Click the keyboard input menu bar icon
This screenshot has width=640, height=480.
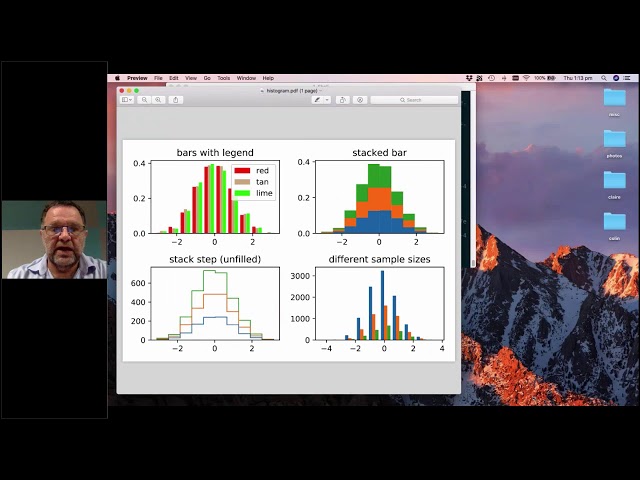click(516, 78)
